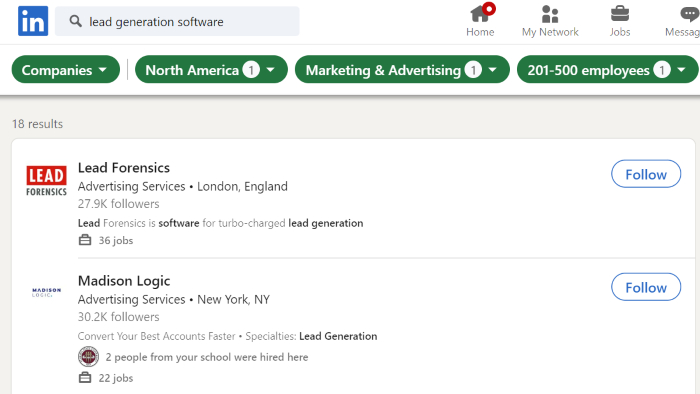Open the Madison Logic company name link
Image resolution: width=700 pixels, height=394 pixels.
click(124, 281)
